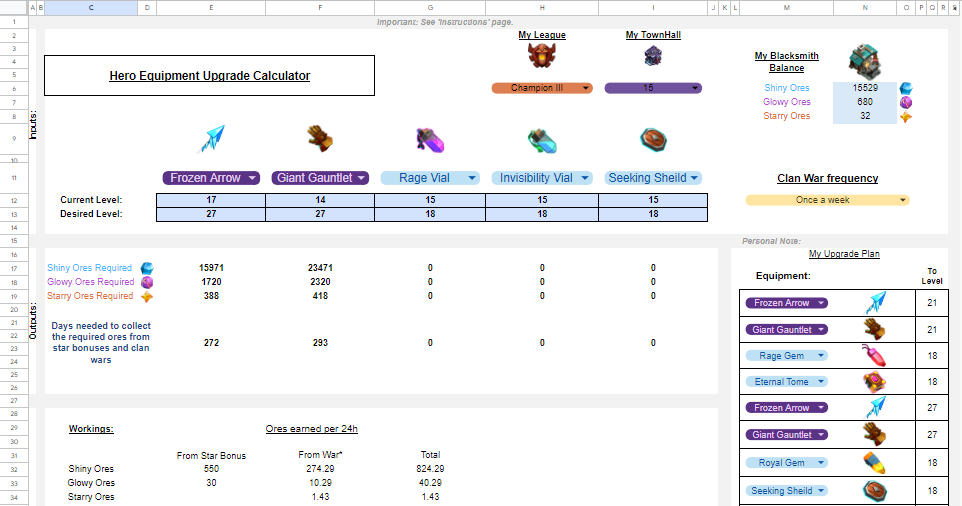Open the Seeking Sheild dropdown in inputs row

tap(653, 178)
